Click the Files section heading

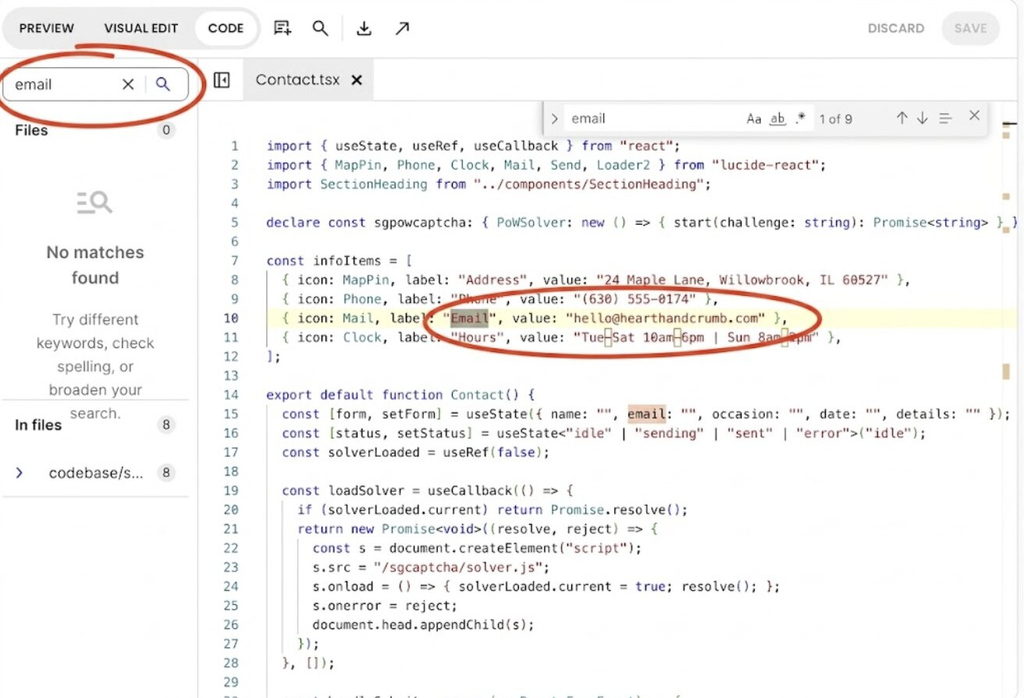[x=31, y=131]
